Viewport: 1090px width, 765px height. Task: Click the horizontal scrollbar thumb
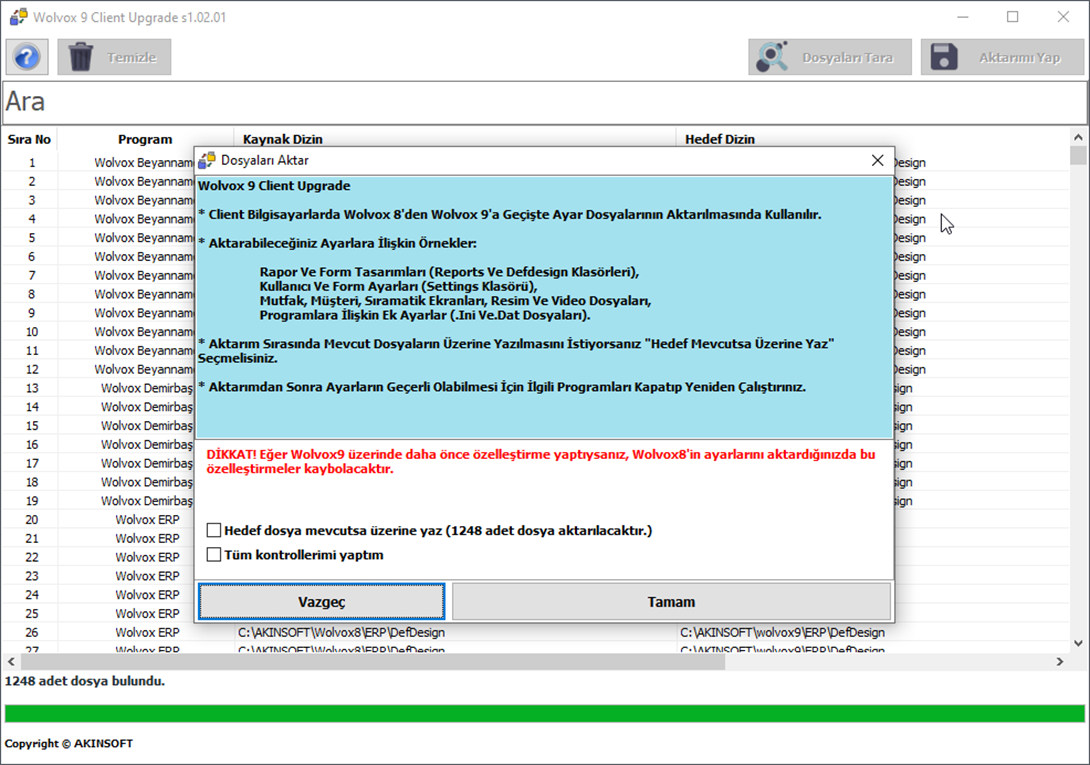(x=372, y=661)
